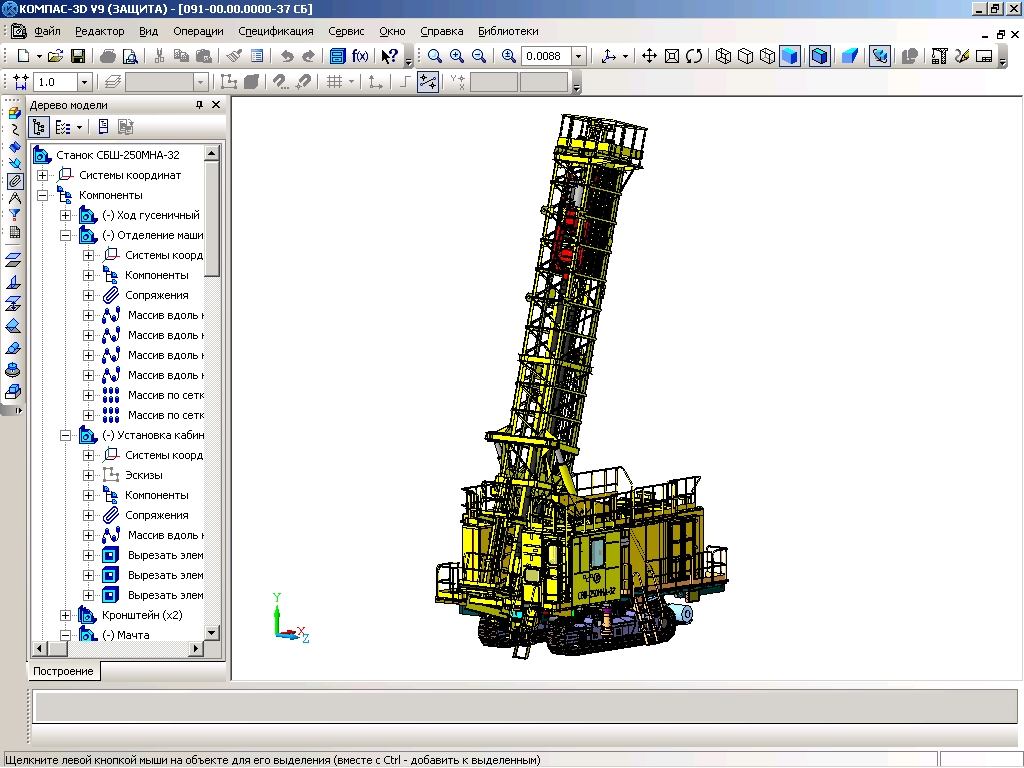Open the Операции menu

point(198,31)
